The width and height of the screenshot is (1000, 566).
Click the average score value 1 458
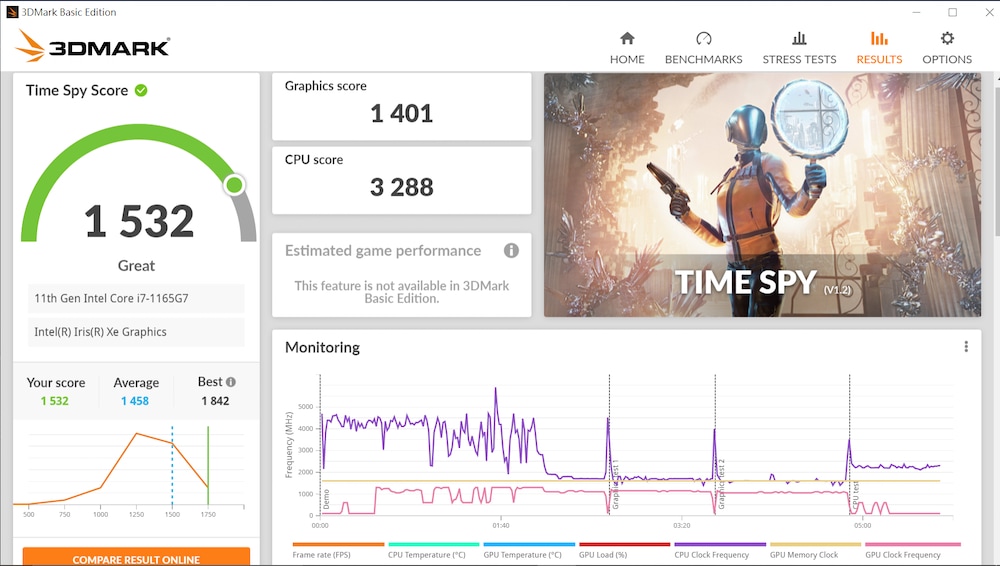click(135, 401)
